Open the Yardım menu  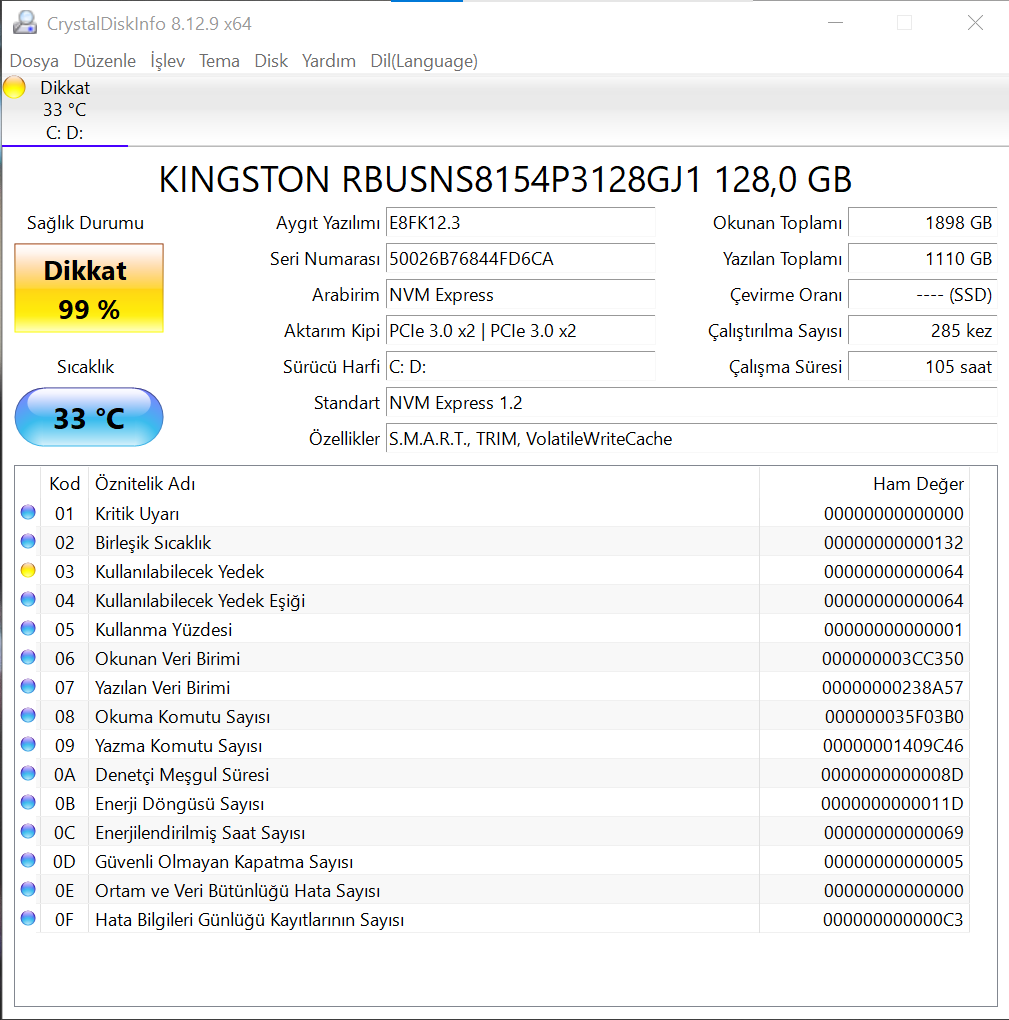pos(329,61)
